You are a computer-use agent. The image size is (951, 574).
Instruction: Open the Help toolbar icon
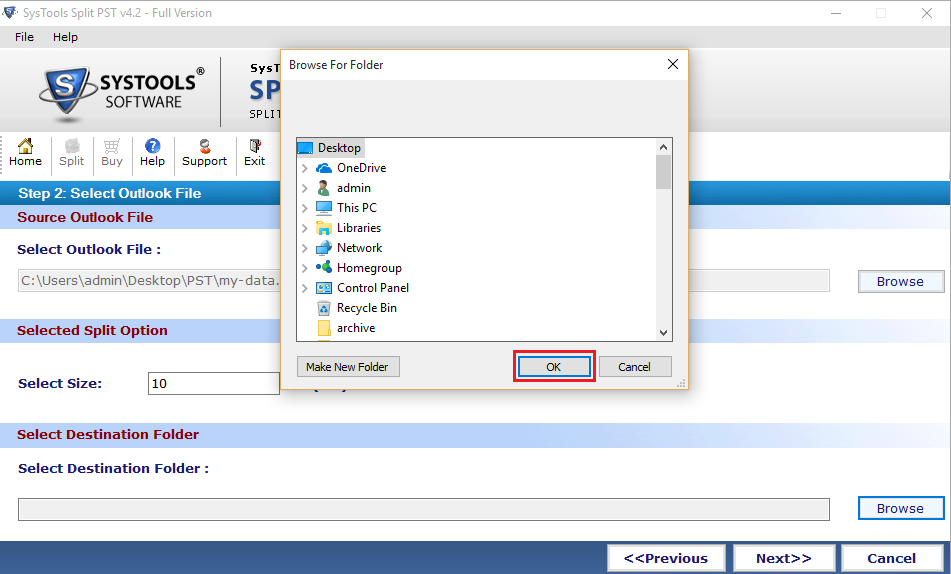[152, 146]
